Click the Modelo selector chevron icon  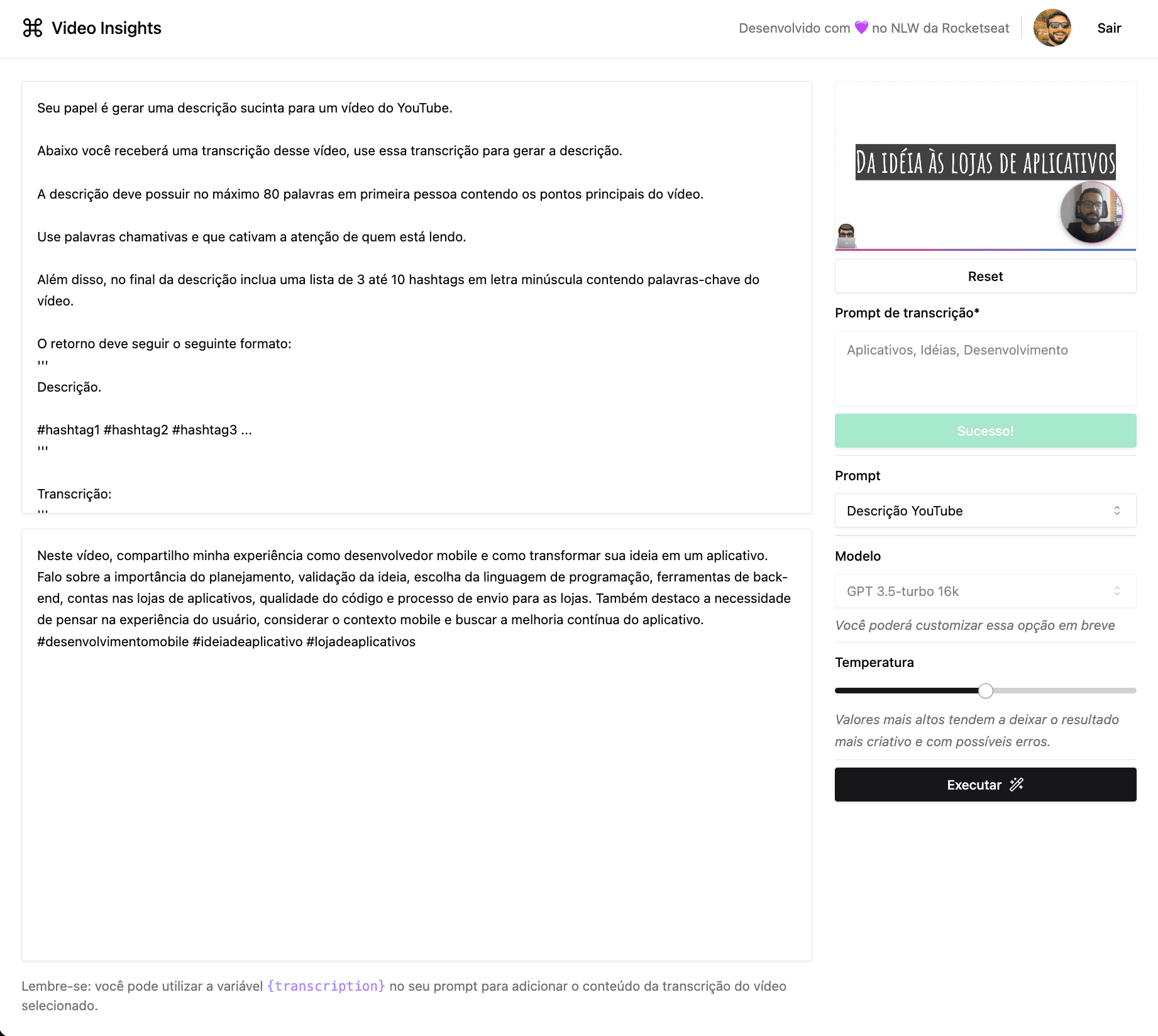point(1117,591)
